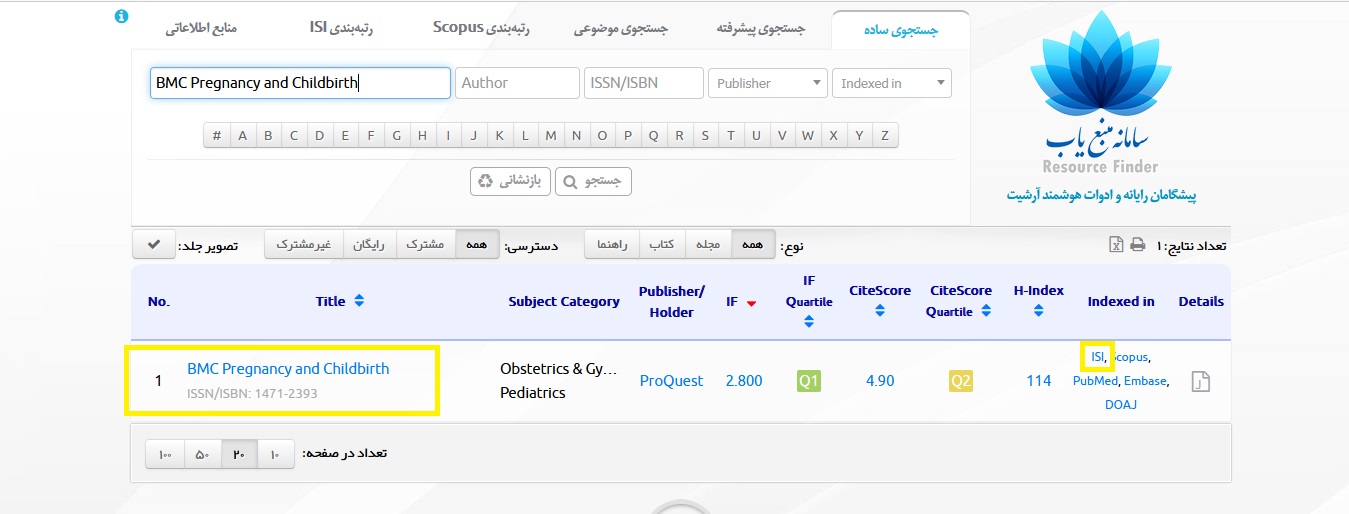This screenshot has height=514, width=1349.
Task: Set results per page to ۵۰
Action: tap(202, 454)
